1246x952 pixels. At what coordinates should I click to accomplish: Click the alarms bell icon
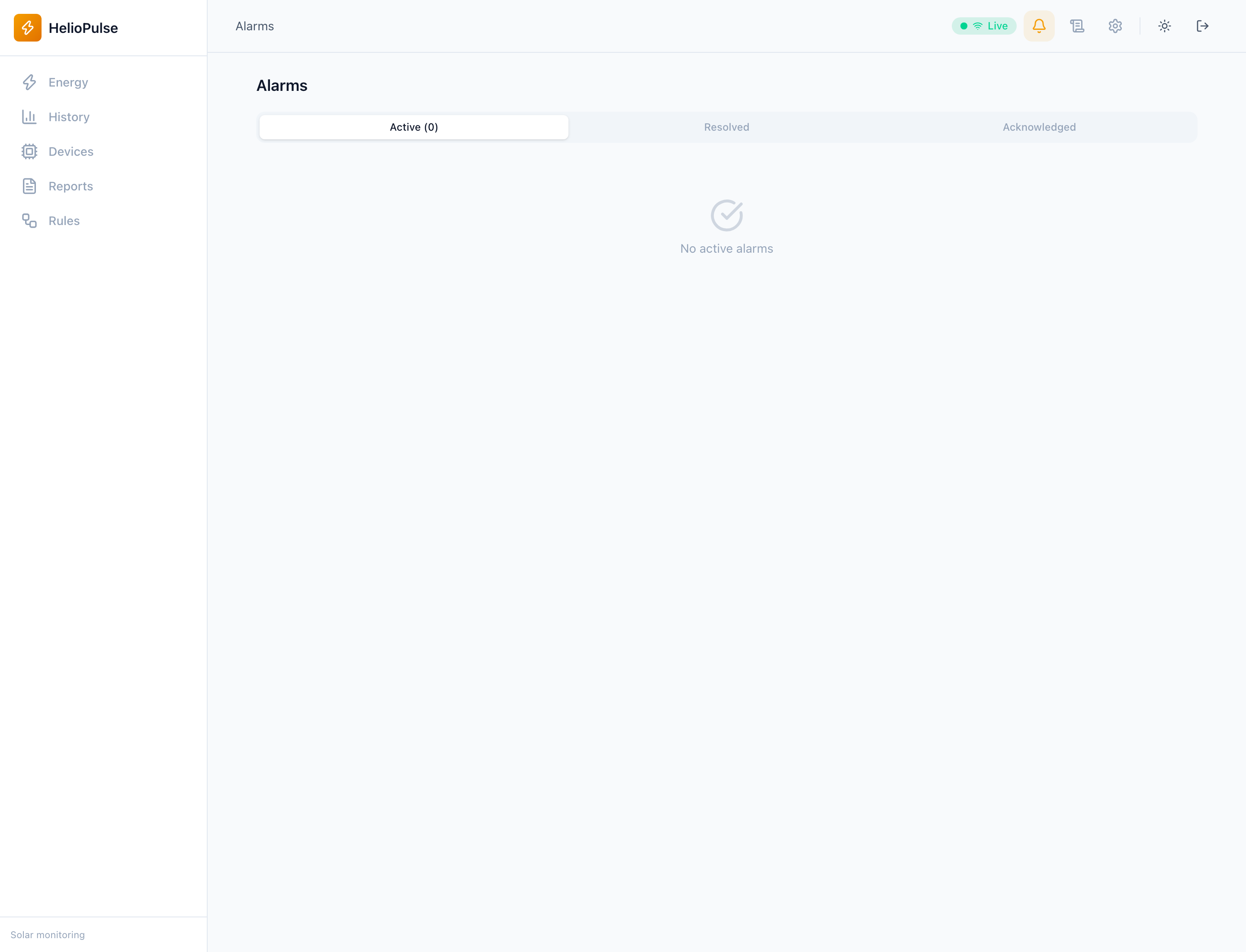click(x=1039, y=26)
